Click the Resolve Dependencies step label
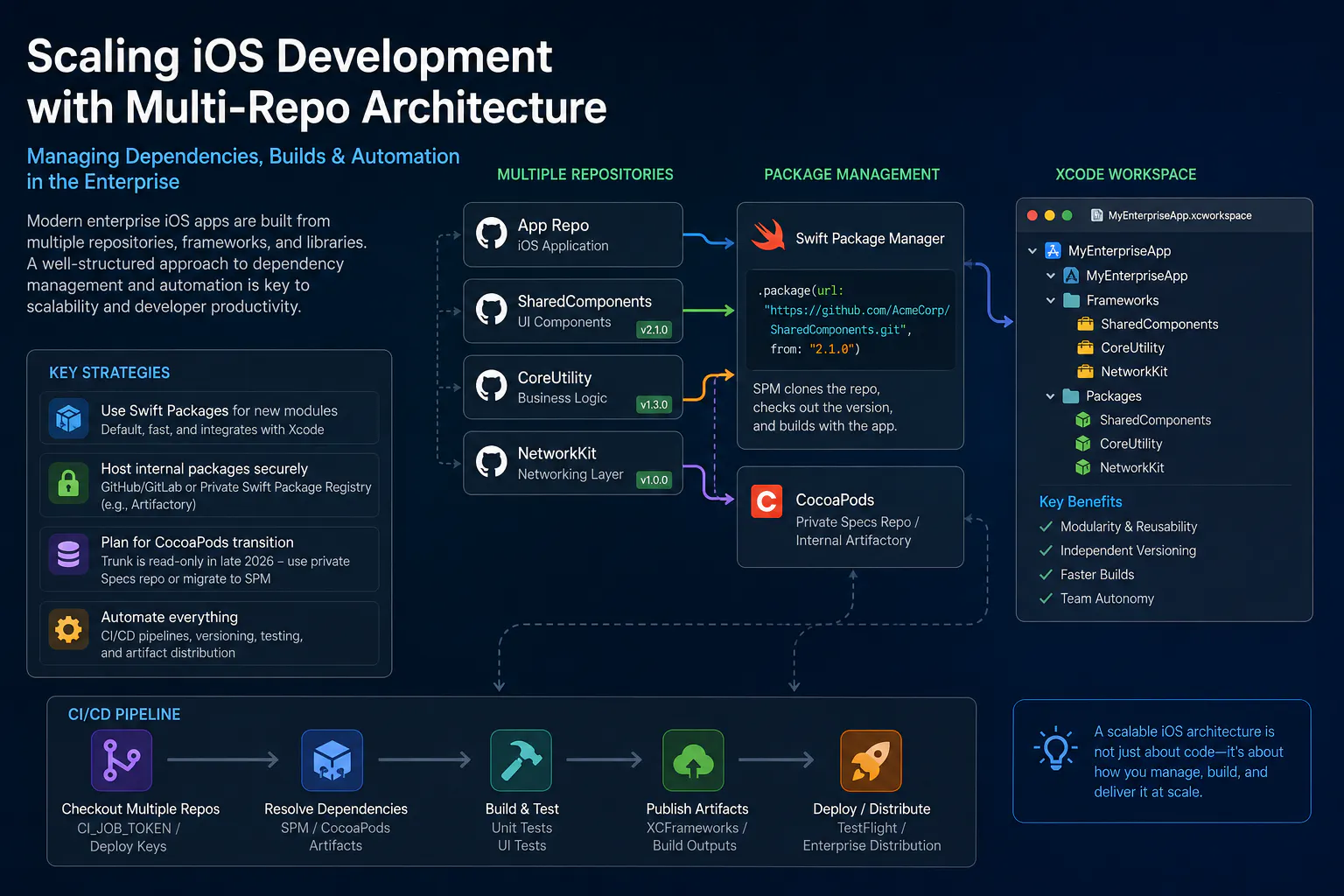 336,808
